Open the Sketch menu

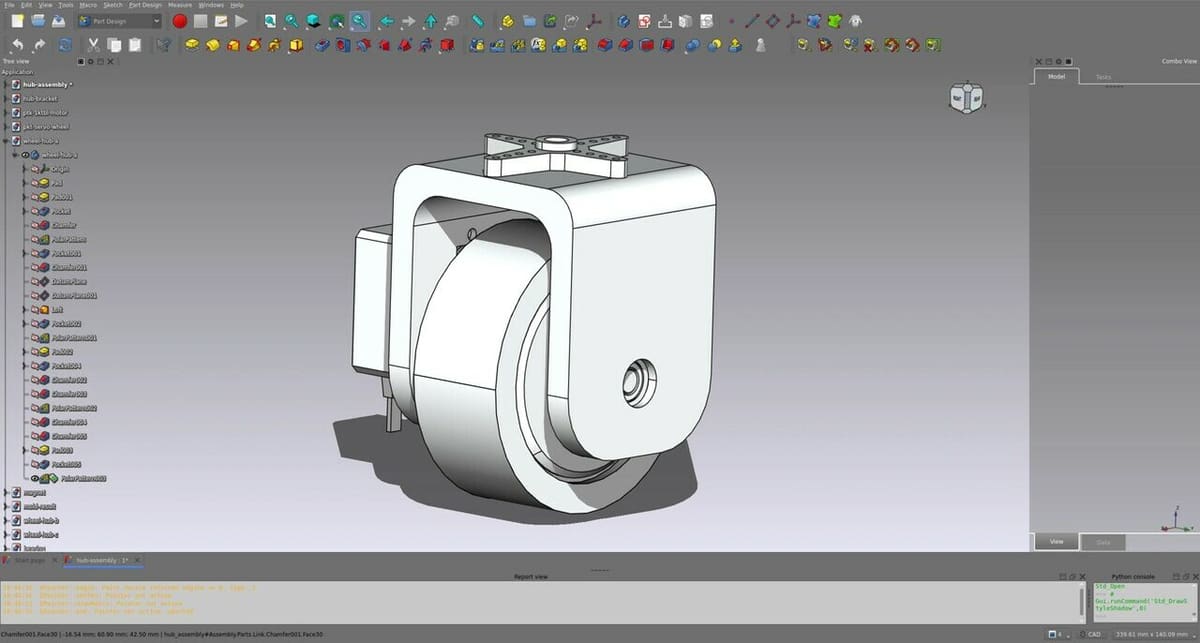112,5
